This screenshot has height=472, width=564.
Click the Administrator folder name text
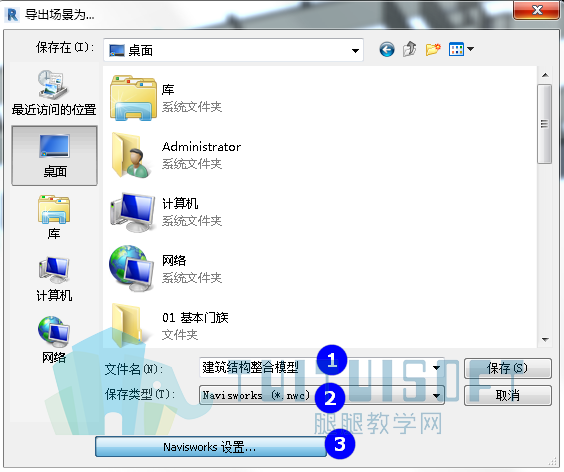click(x=201, y=147)
